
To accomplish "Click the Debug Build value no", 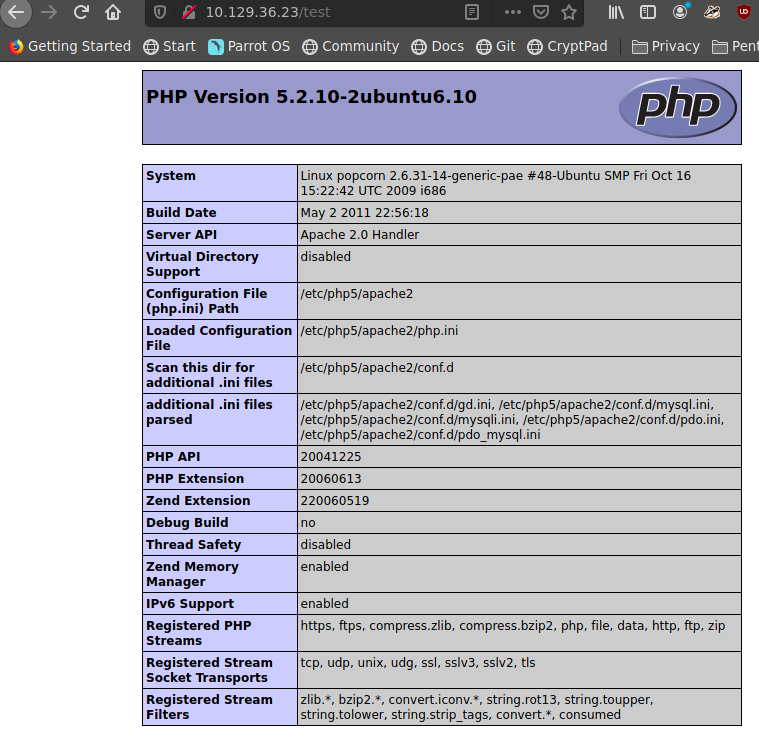I will tap(308, 523).
